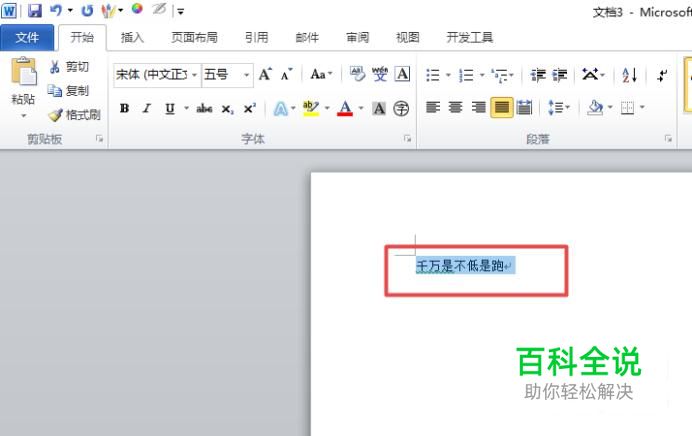
Task: Toggle strikethrough (abc) formatting
Action: (204, 108)
